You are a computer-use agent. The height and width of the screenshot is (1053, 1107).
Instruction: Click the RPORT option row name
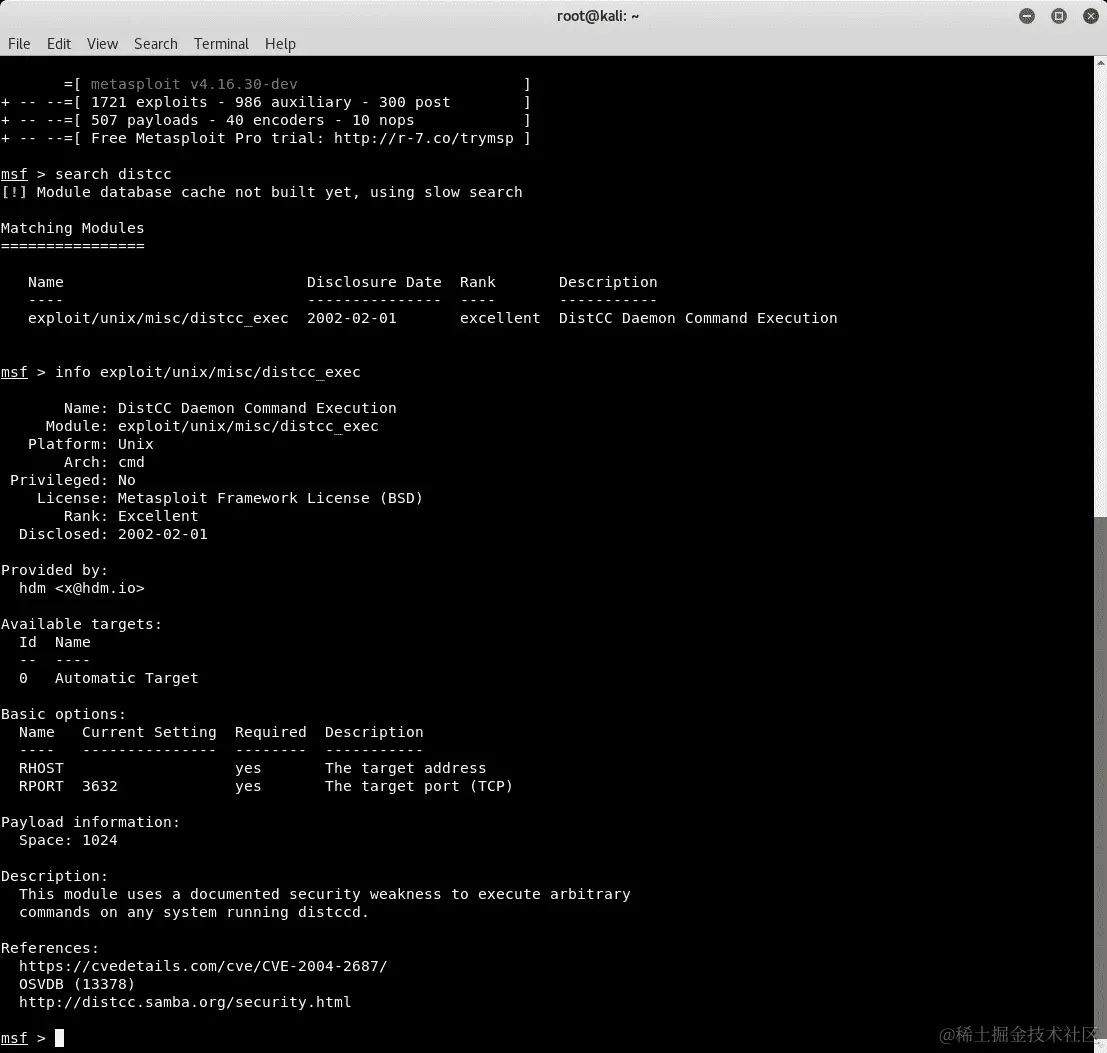click(x=41, y=786)
